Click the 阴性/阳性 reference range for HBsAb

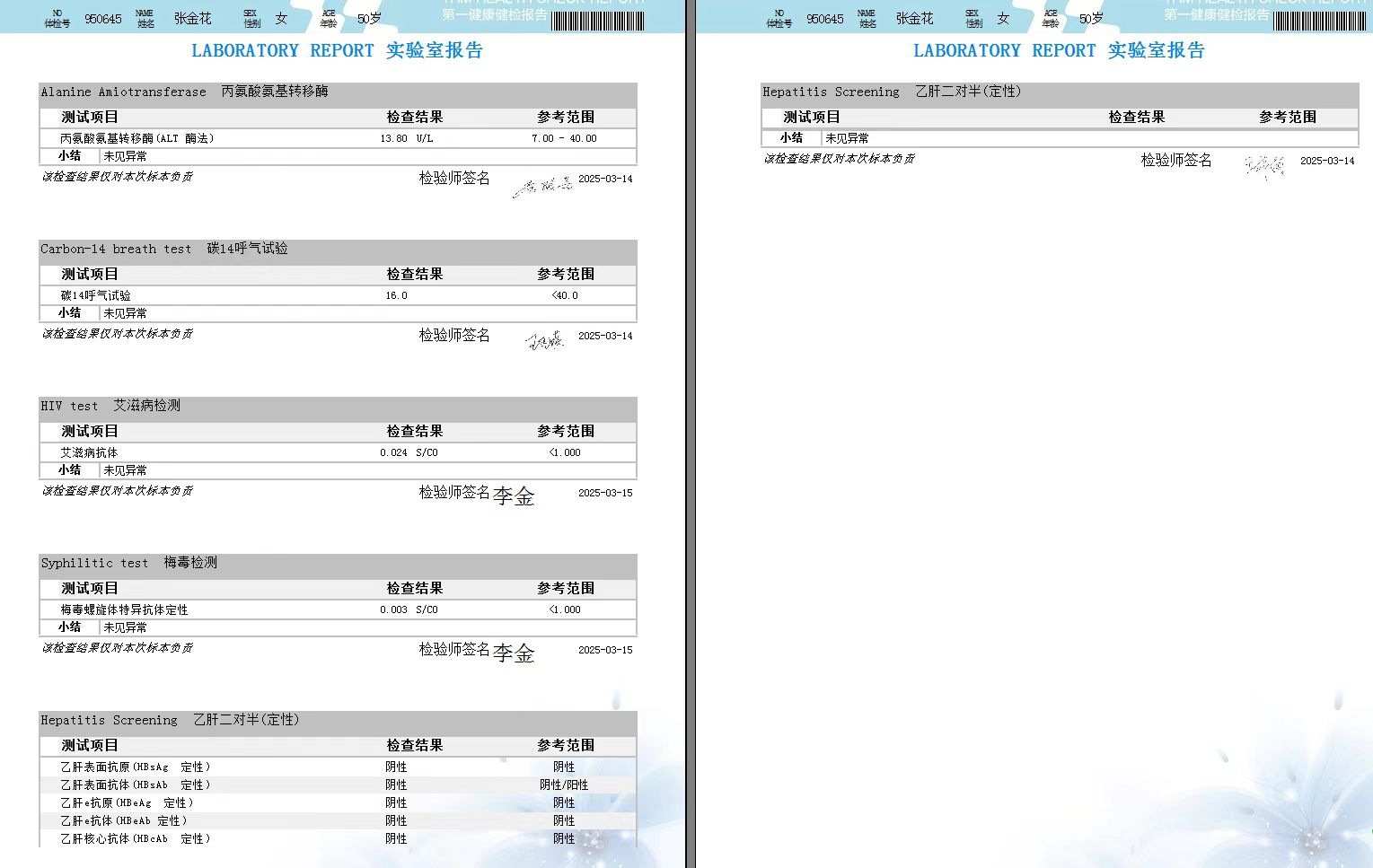[x=564, y=785]
